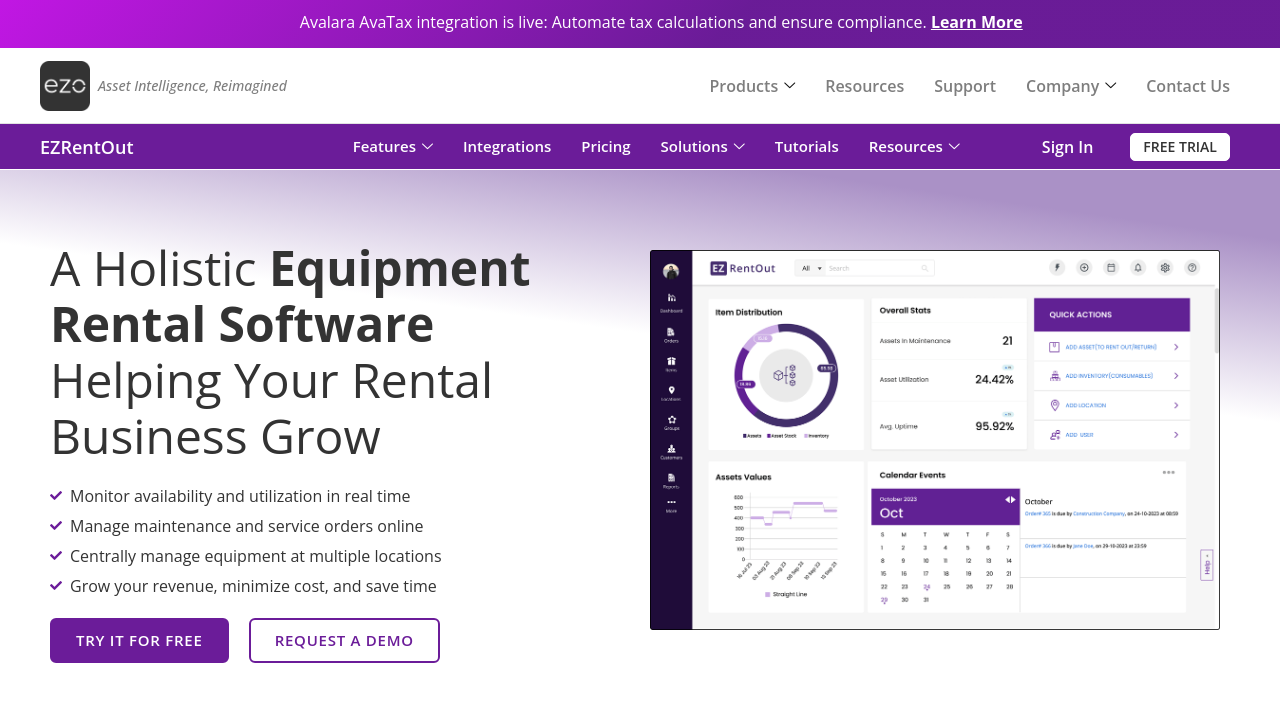Viewport: 1280px width, 720px height.
Task: Click the Locations pin icon in sidebar
Action: [671, 391]
